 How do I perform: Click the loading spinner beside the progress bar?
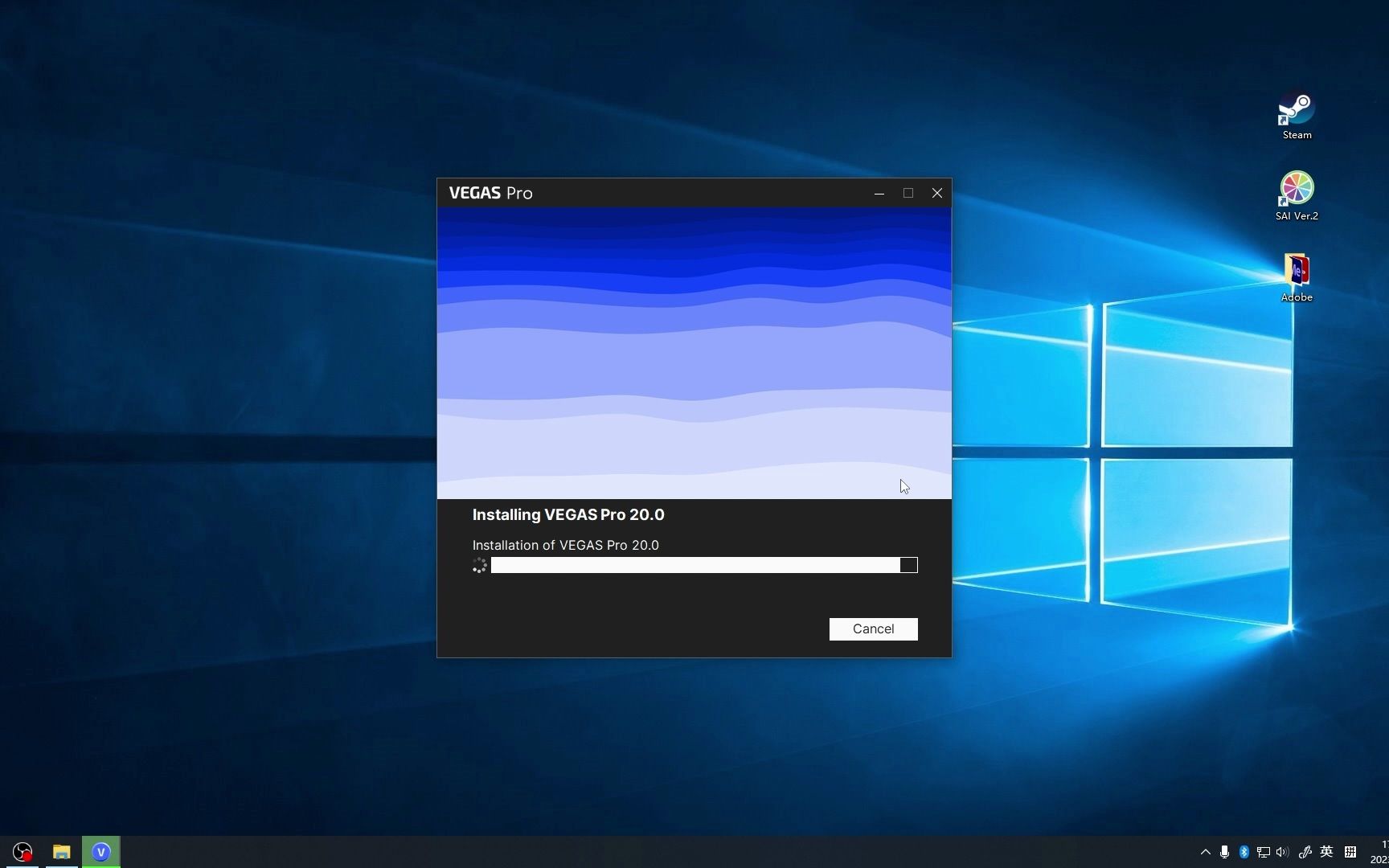[x=480, y=566]
